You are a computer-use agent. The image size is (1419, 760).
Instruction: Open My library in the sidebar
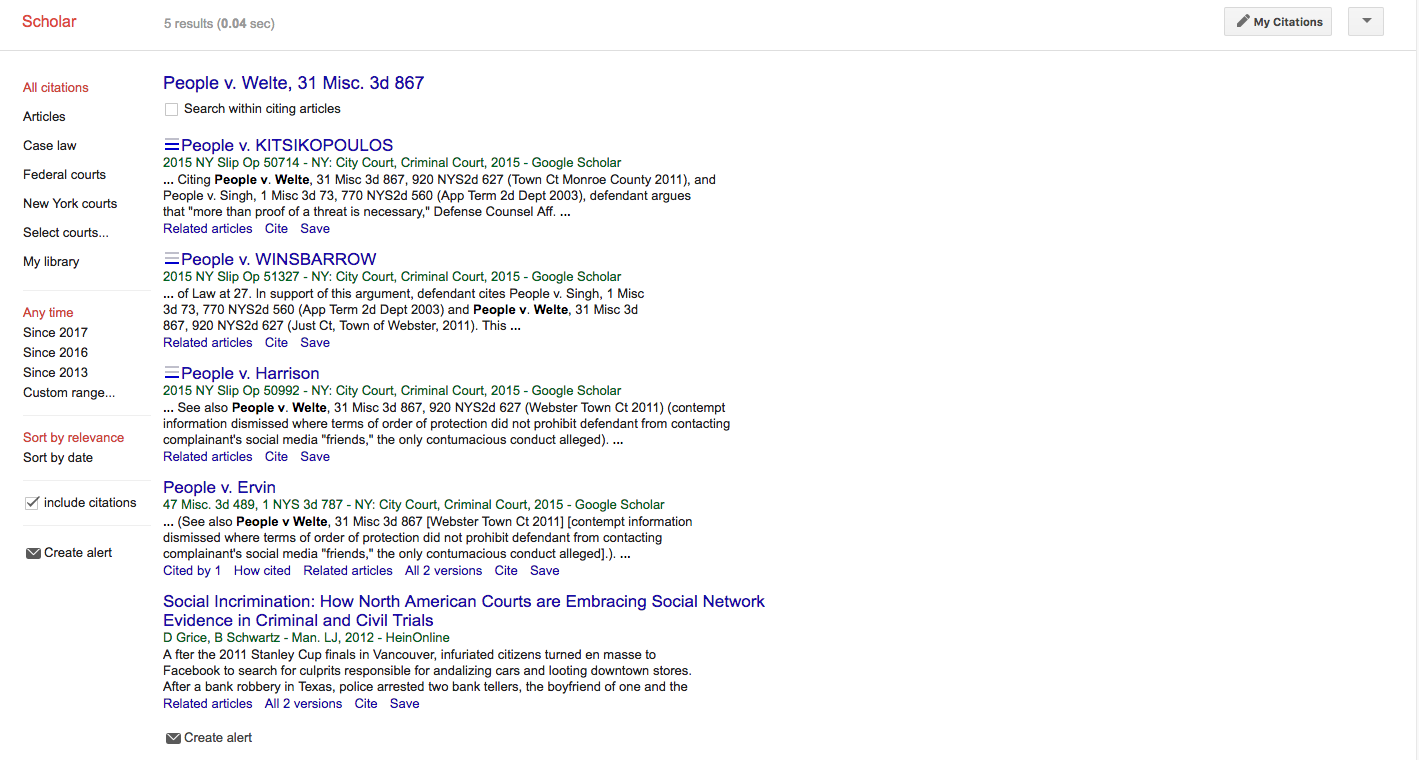(x=51, y=261)
